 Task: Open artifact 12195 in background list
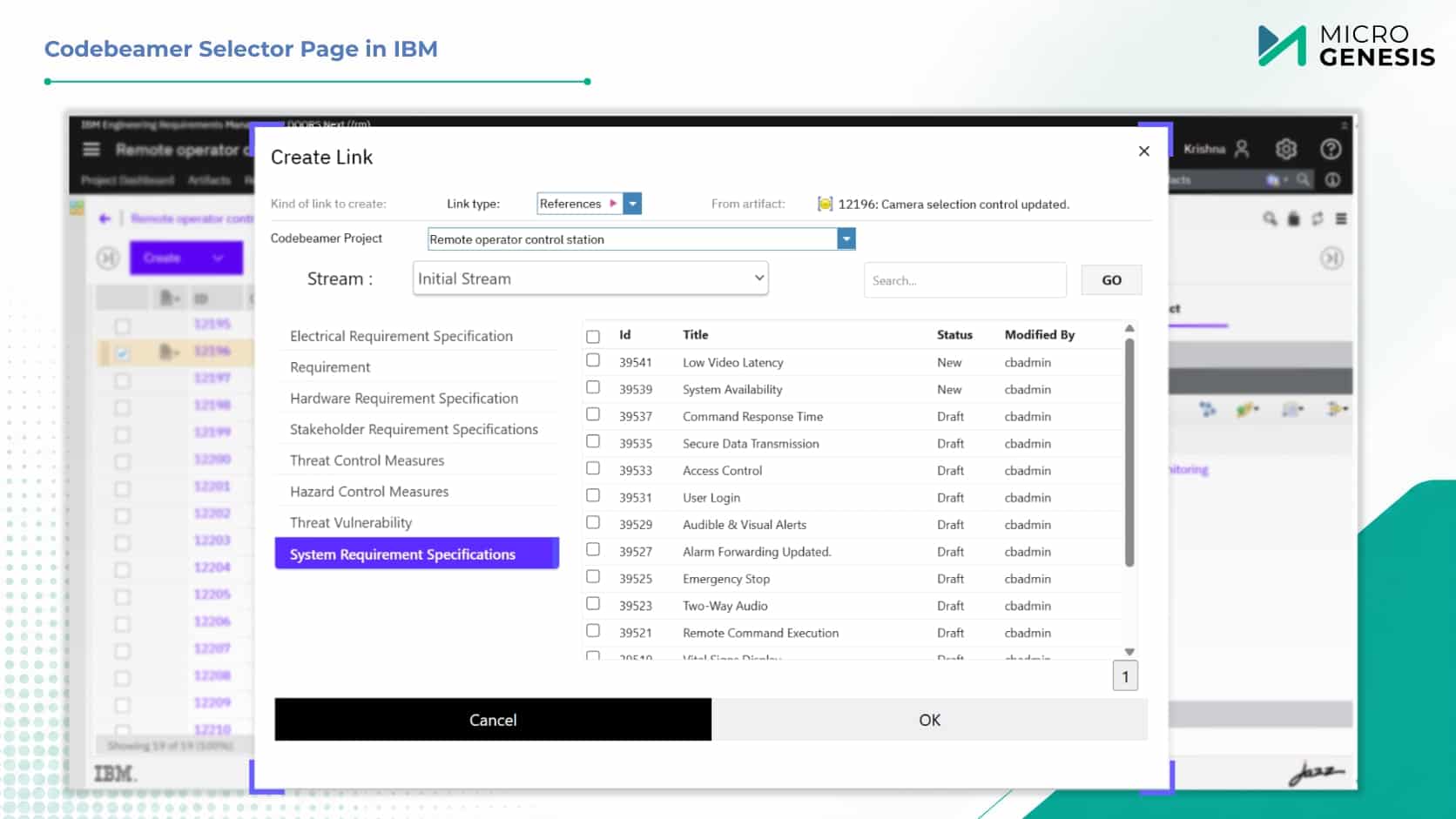[x=212, y=324]
